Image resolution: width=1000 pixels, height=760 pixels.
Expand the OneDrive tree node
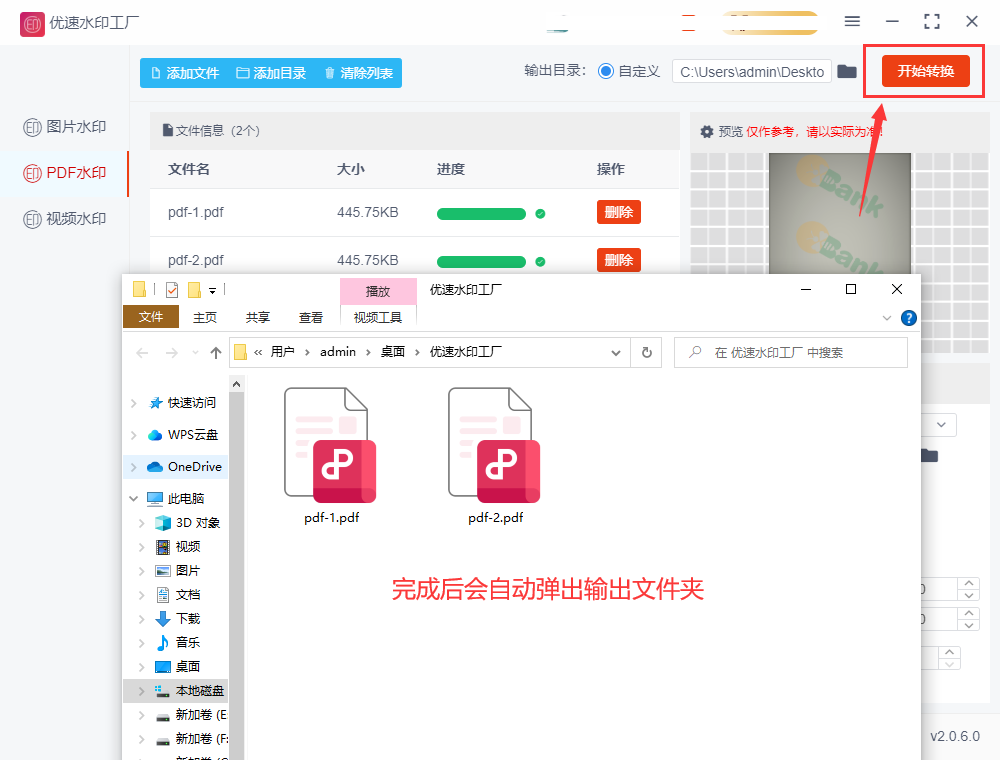[x=133, y=467]
